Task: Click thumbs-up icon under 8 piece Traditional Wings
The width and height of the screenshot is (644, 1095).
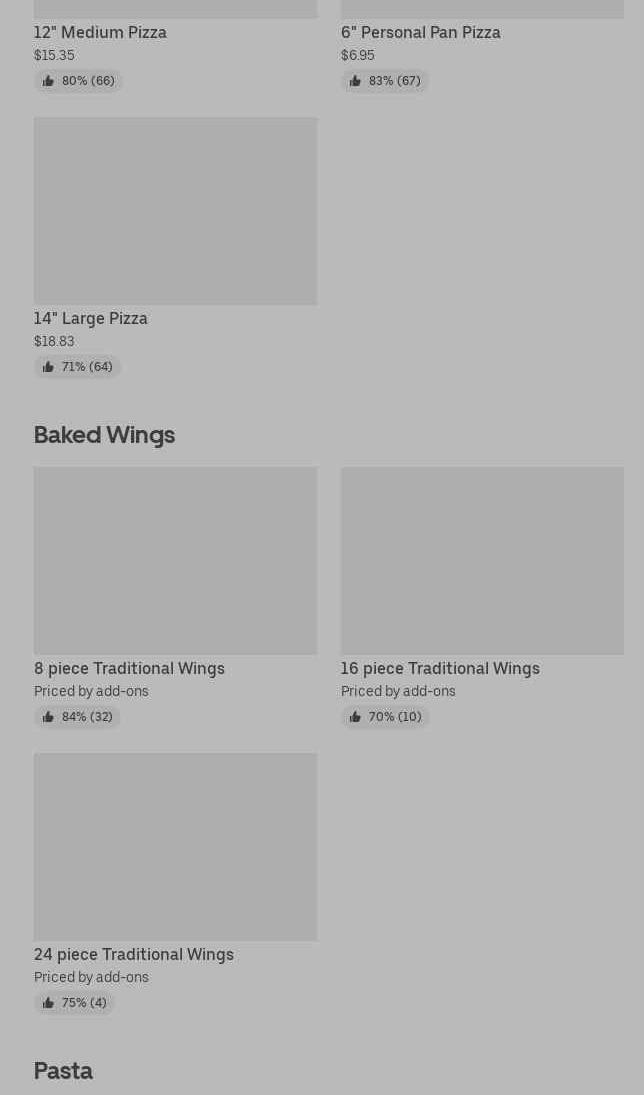Action: 48,717
